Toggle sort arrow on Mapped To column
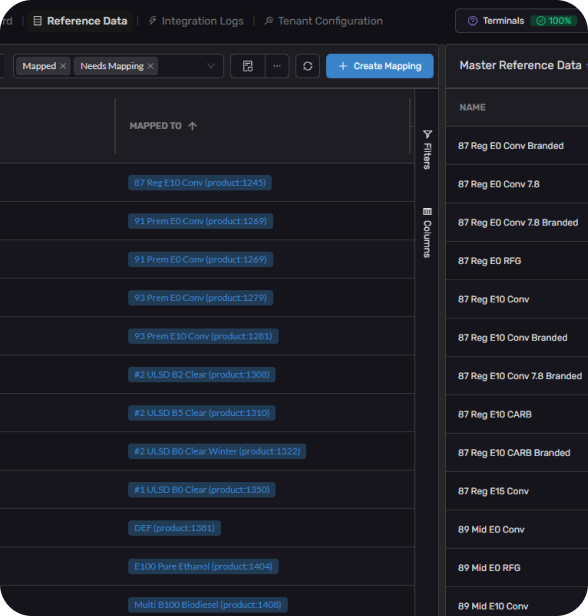Viewport: 588px width, 616px height. click(x=192, y=126)
